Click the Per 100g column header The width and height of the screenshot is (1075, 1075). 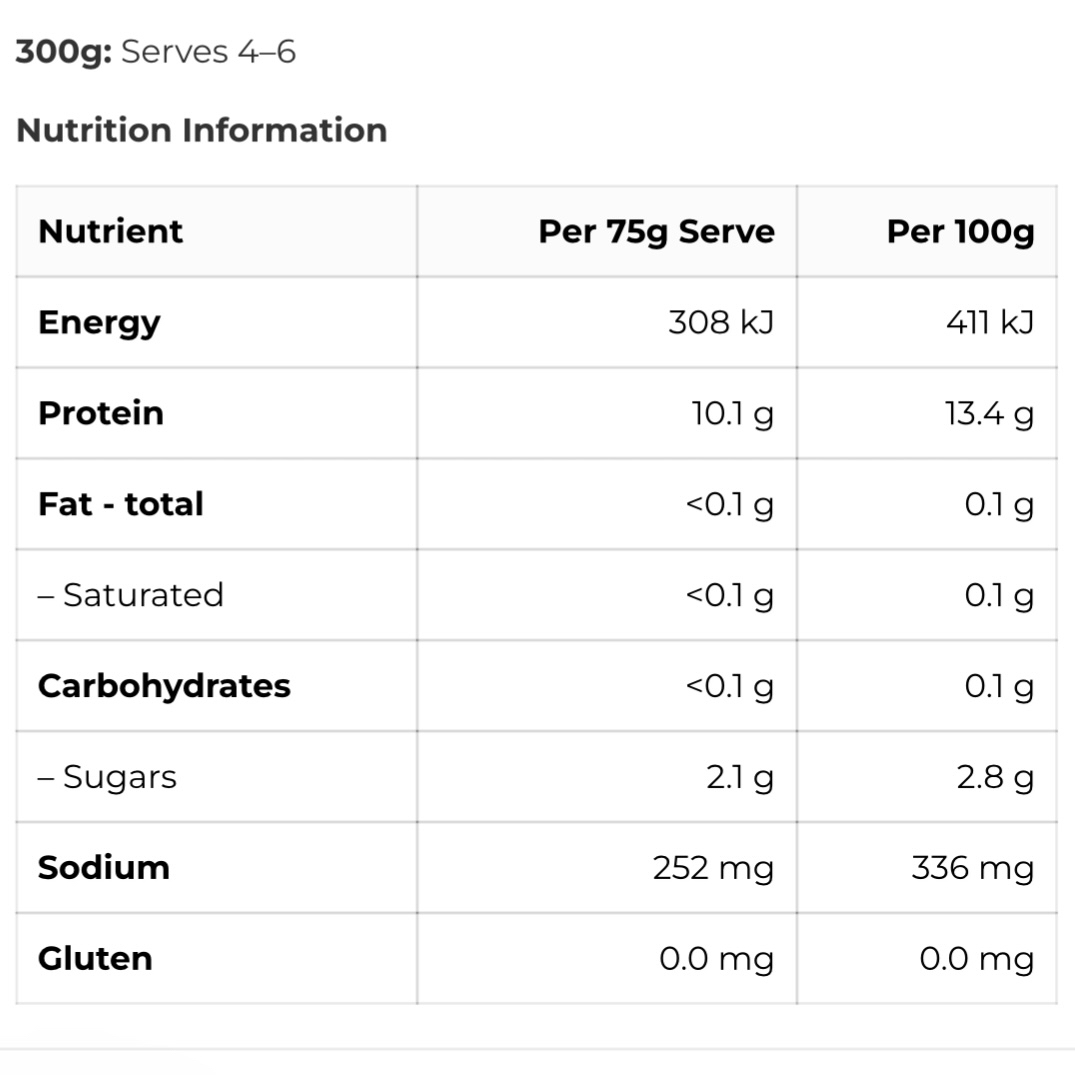tap(960, 231)
